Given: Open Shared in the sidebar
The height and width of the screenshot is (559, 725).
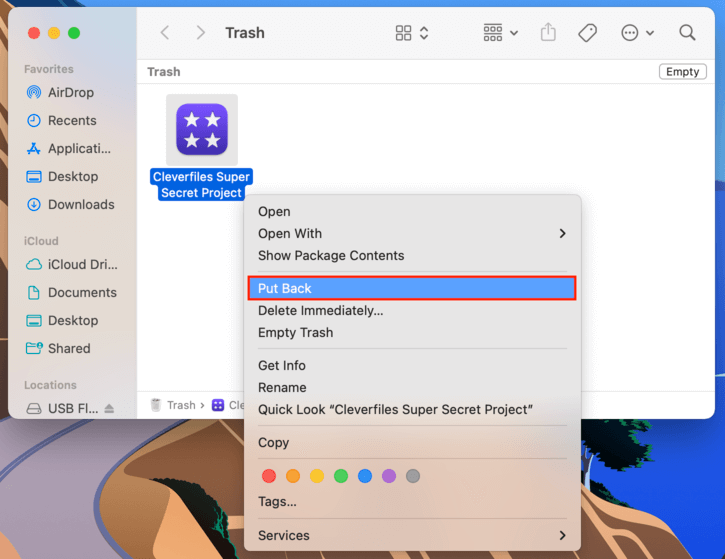Looking at the screenshot, I should coord(69,349).
